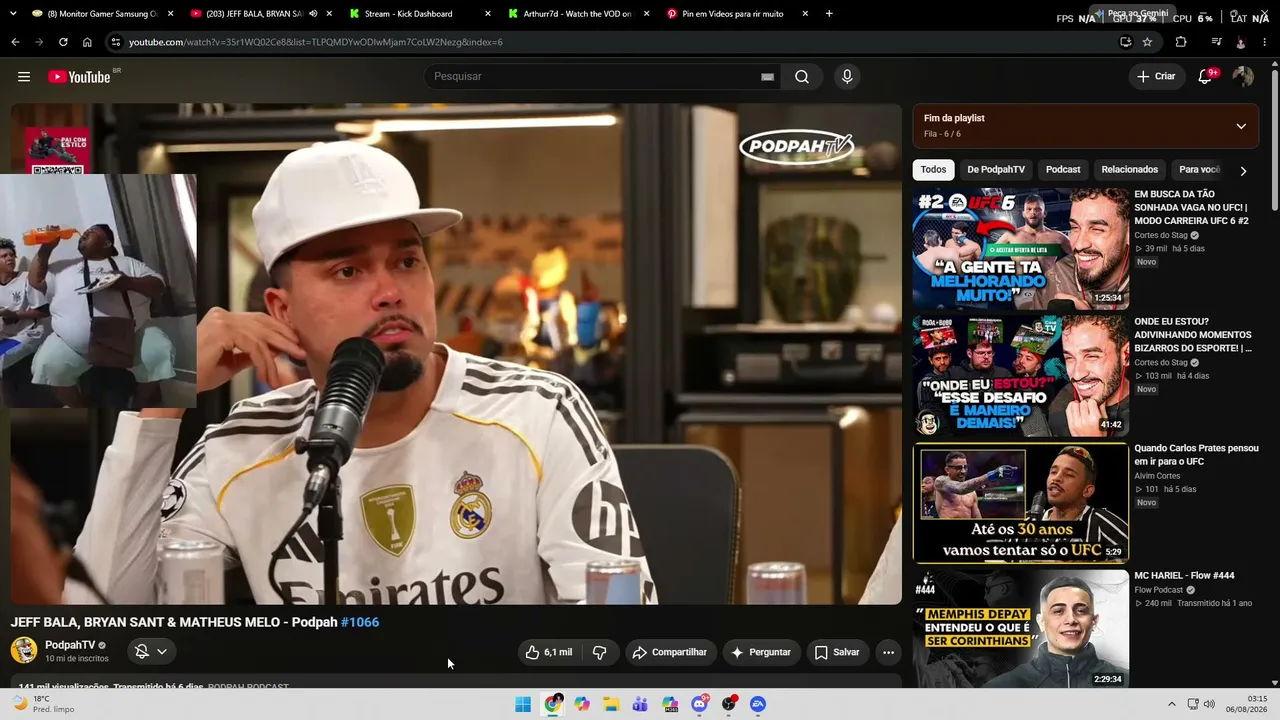This screenshot has height=720, width=1280.
Task: Open the Carlos Prates UFC video thumbnail
Action: coord(1021,503)
